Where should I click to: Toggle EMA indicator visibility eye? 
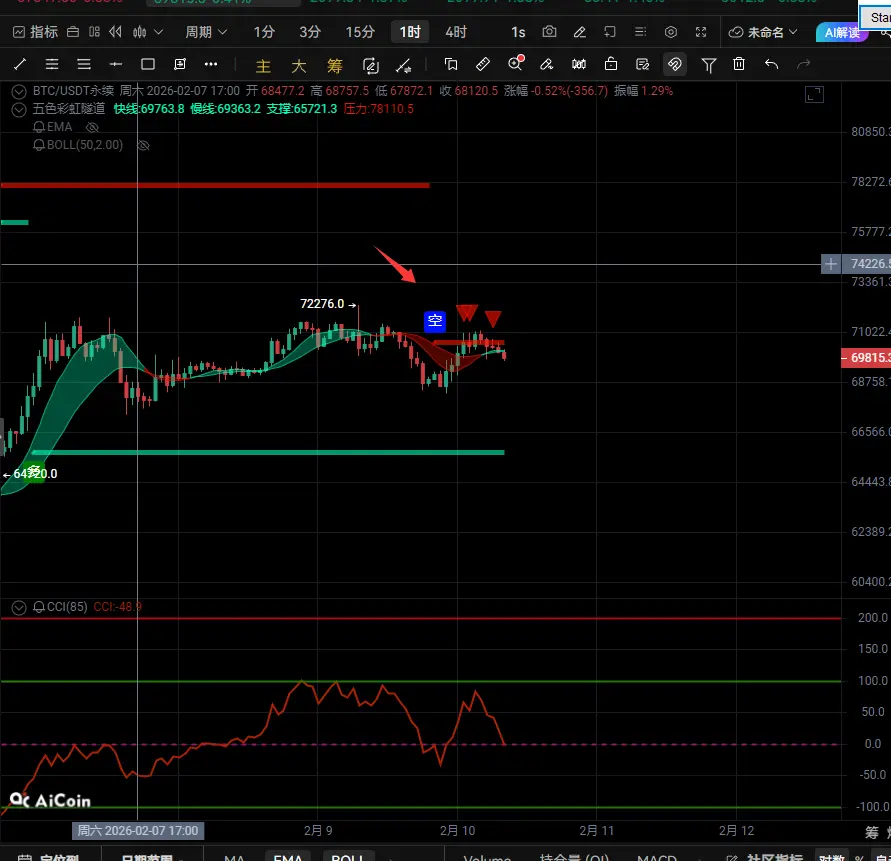[92, 127]
